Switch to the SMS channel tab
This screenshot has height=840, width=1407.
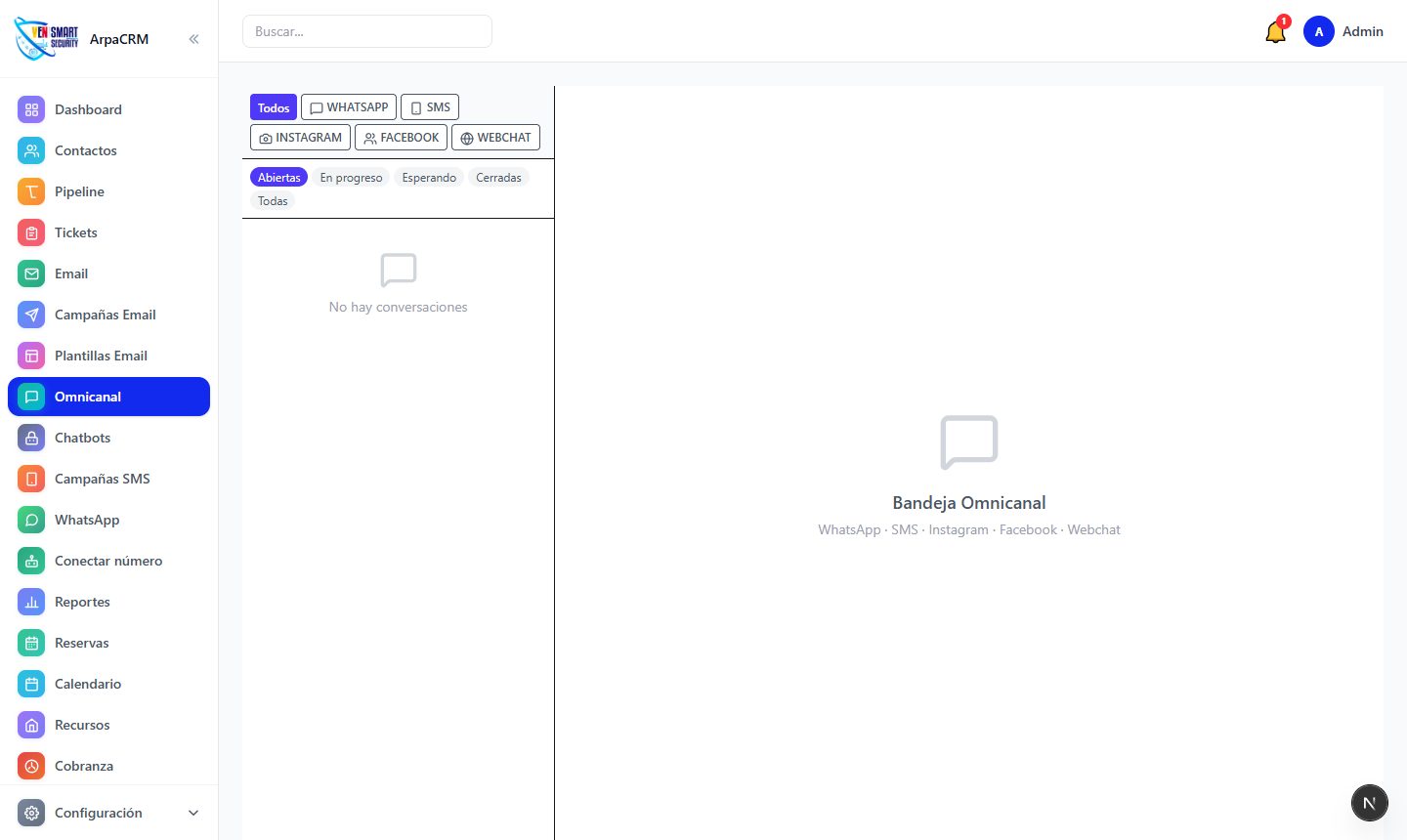coord(430,107)
